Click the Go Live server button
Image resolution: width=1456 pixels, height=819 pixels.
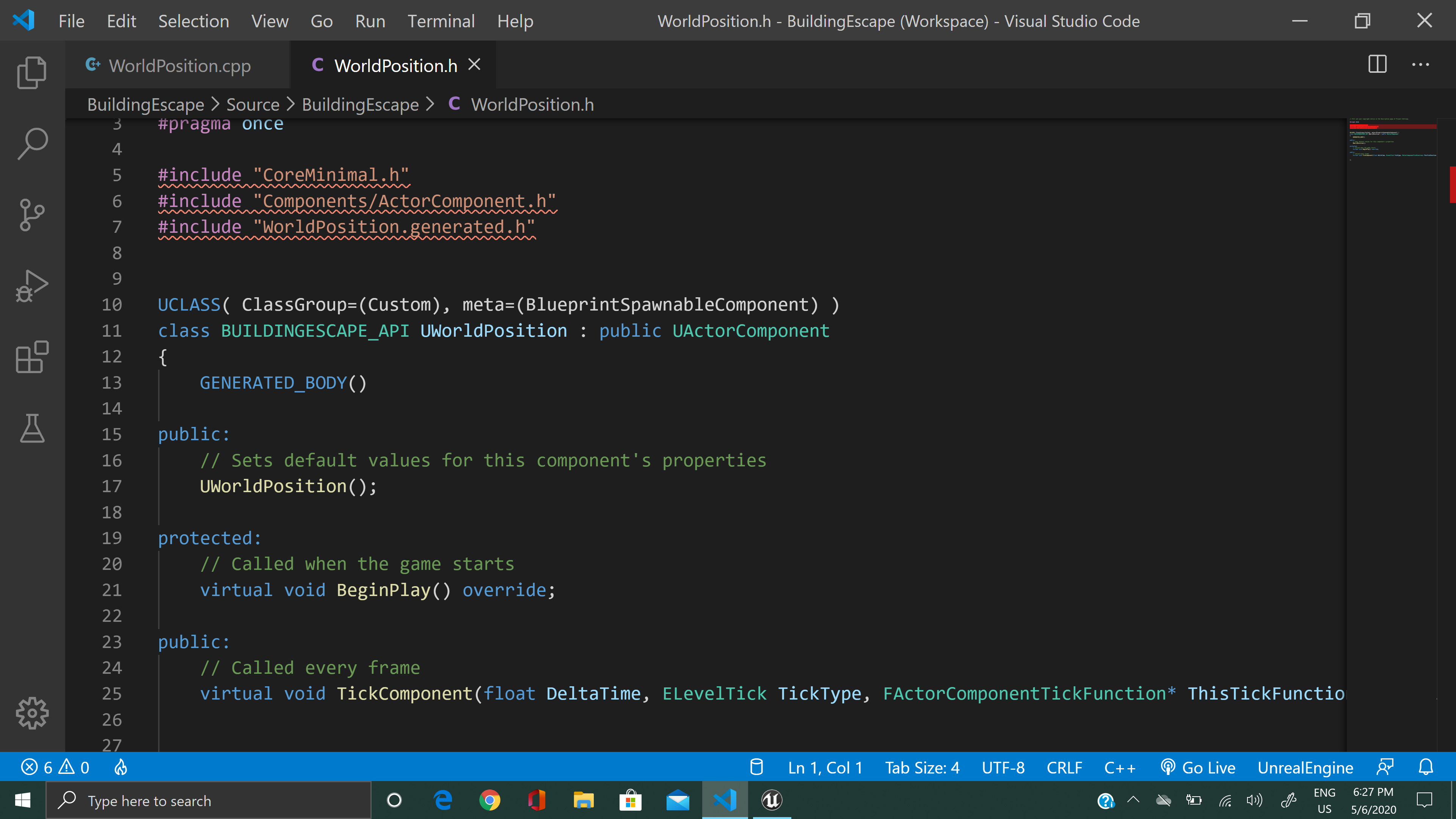pos(1198,767)
